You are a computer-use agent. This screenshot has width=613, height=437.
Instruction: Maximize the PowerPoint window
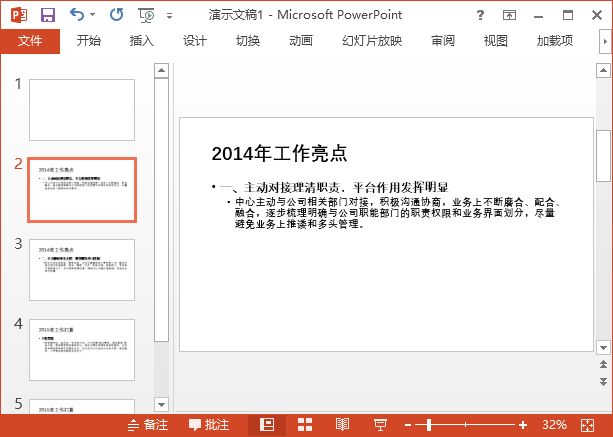pos(568,15)
